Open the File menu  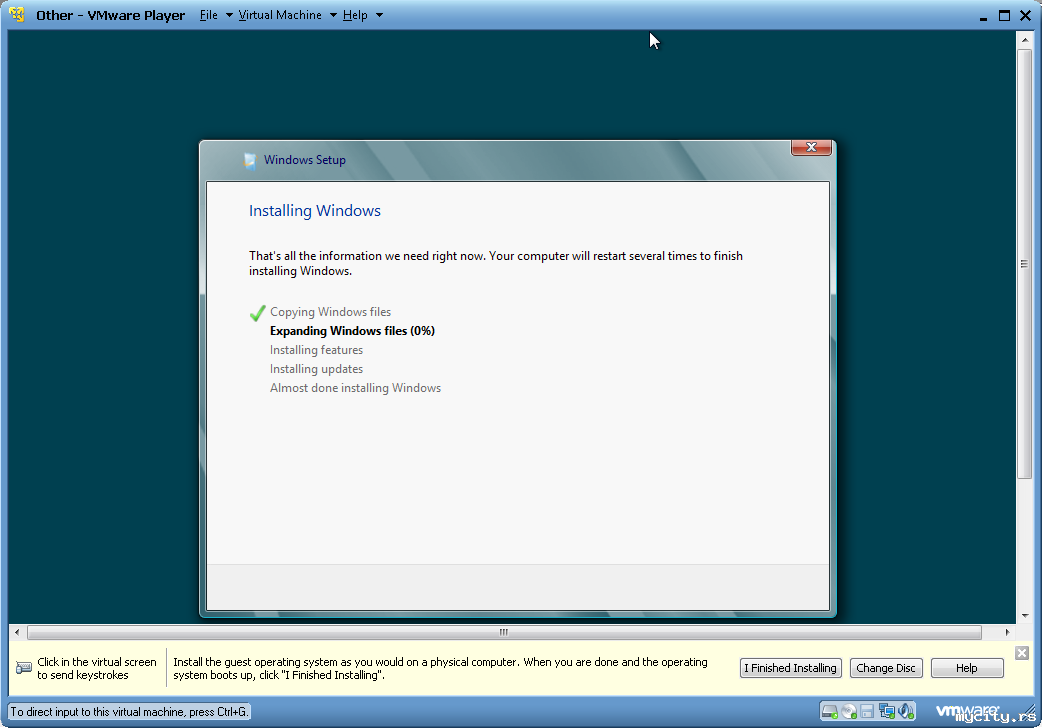point(209,15)
